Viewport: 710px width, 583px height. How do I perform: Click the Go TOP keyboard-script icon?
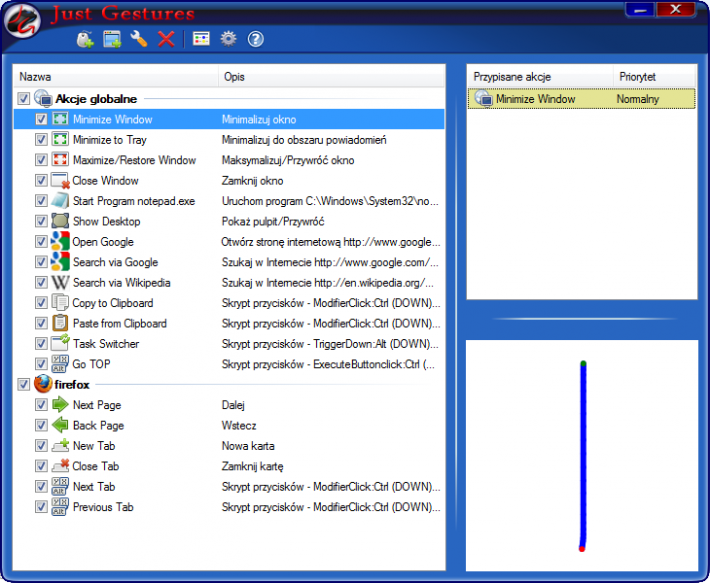[x=60, y=364]
